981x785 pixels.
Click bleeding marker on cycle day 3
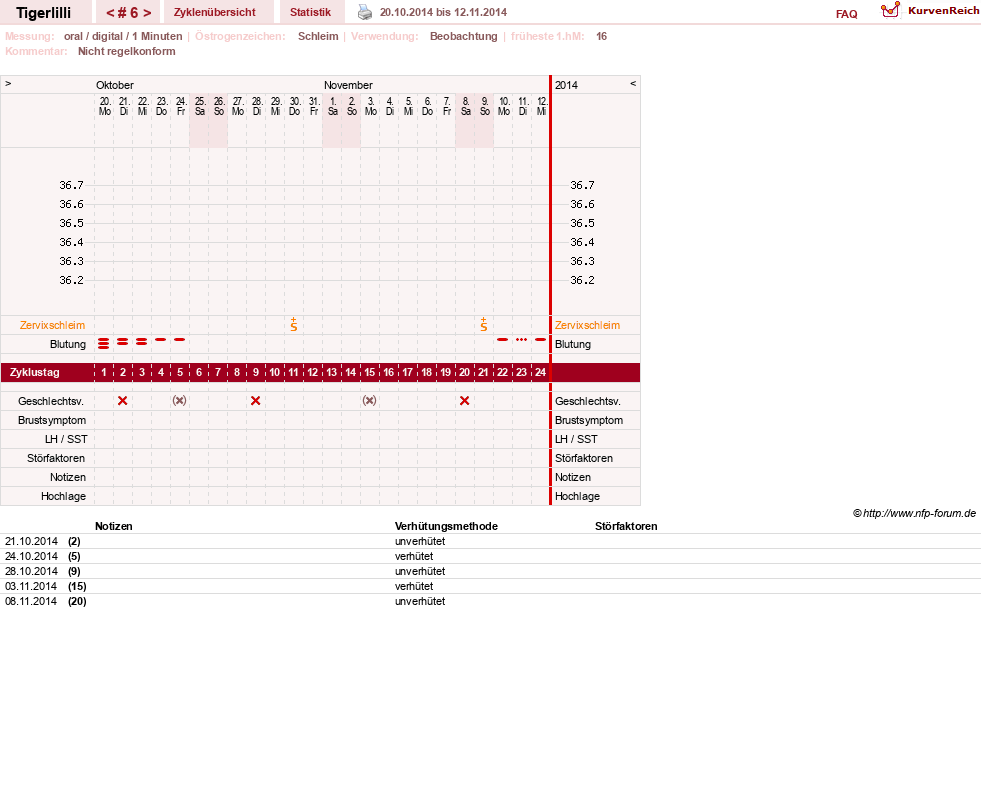(141, 342)
